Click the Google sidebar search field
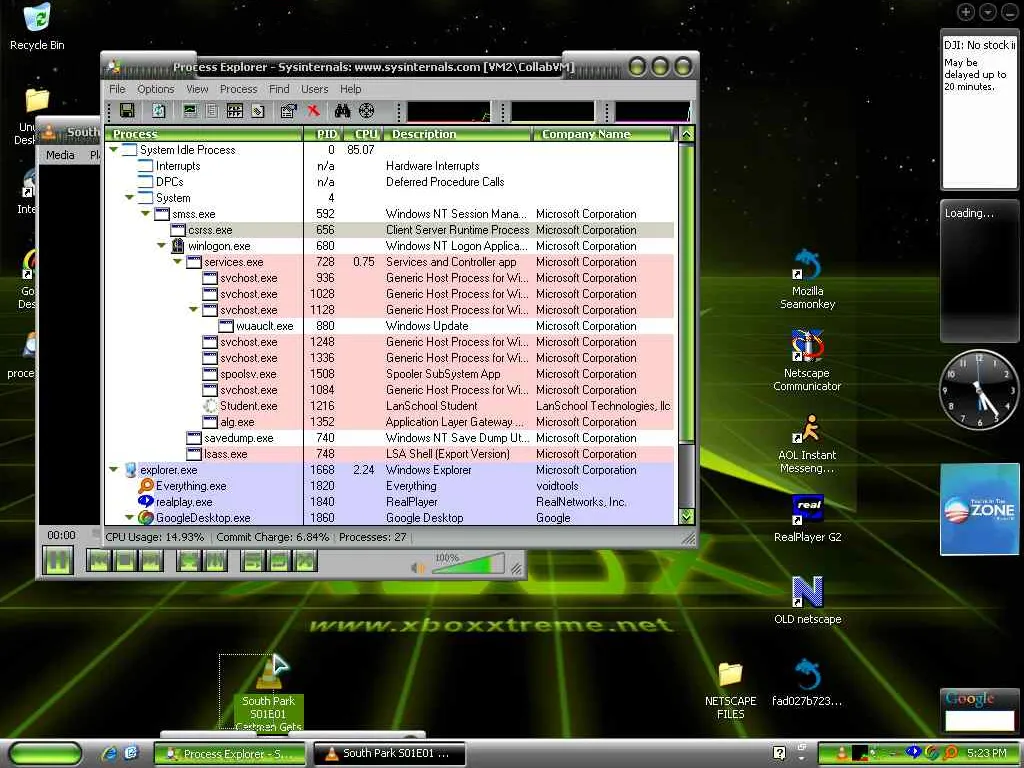 [x=980, y=721]
